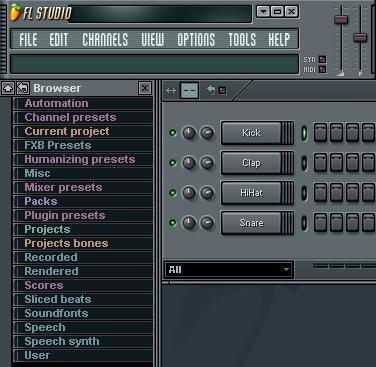Open the VIEW menu
This screenshot has height=367, width=376.
pyautogui.click(x=153, y=40)
